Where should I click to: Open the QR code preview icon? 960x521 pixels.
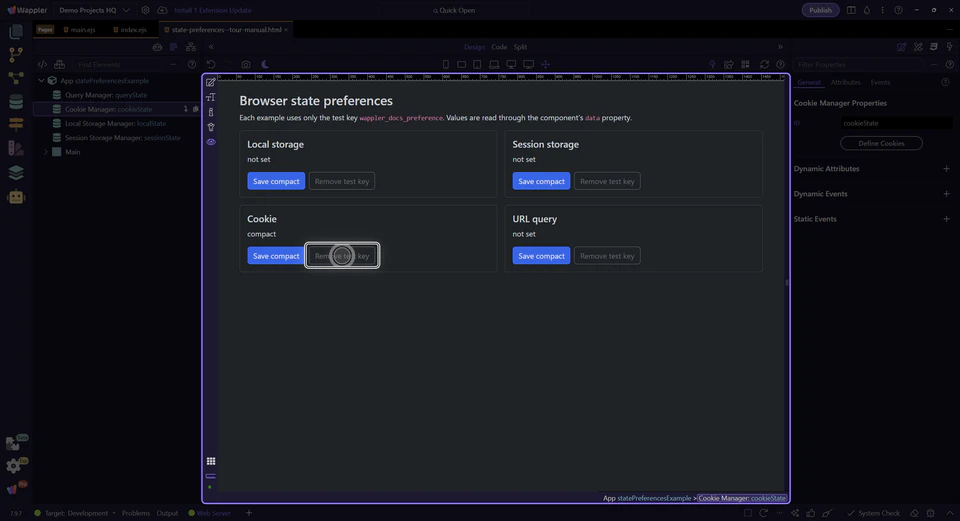pyautogui.click(x=745, y=64)
